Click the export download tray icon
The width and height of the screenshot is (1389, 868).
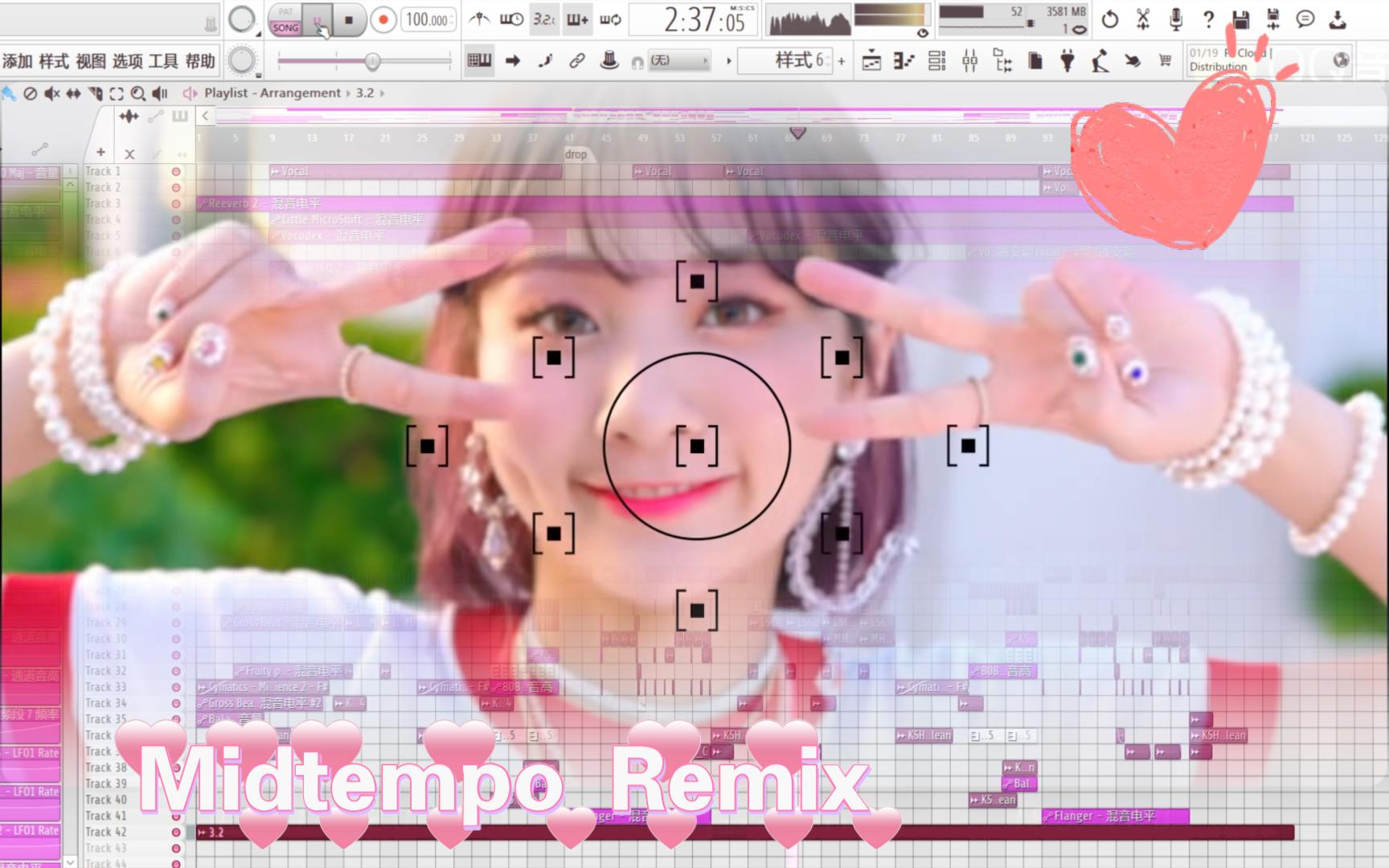1338,19
